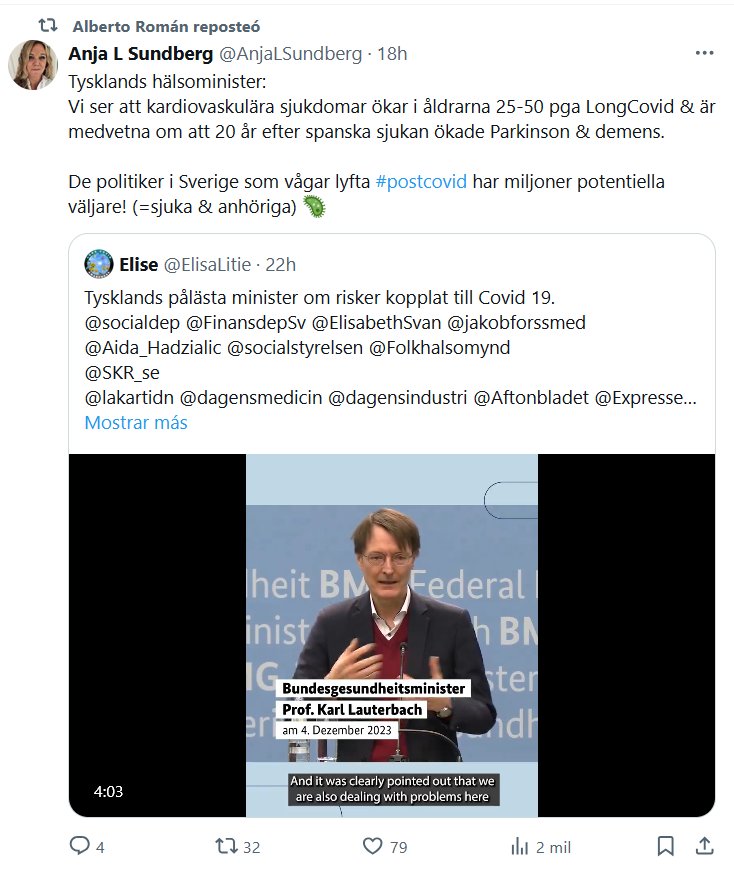This screenshot has width=734, height=870.
Task: Bookmark this tweet
Action: click(665, 846)
